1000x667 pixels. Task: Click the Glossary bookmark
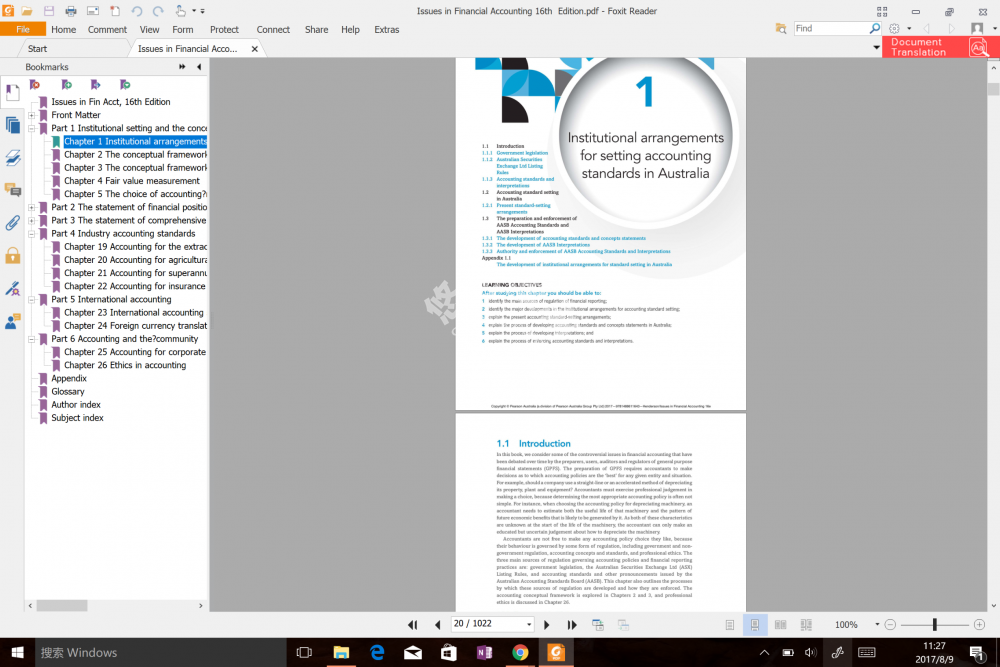[68, 392]
